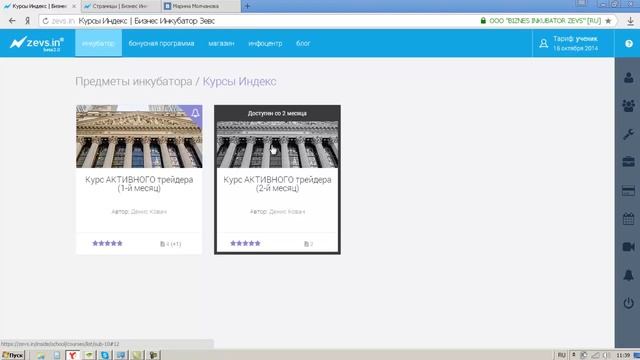Screen dimensions: 640x360
Task: Open the briefcase sidebar icon
Action: coord(629,162)
